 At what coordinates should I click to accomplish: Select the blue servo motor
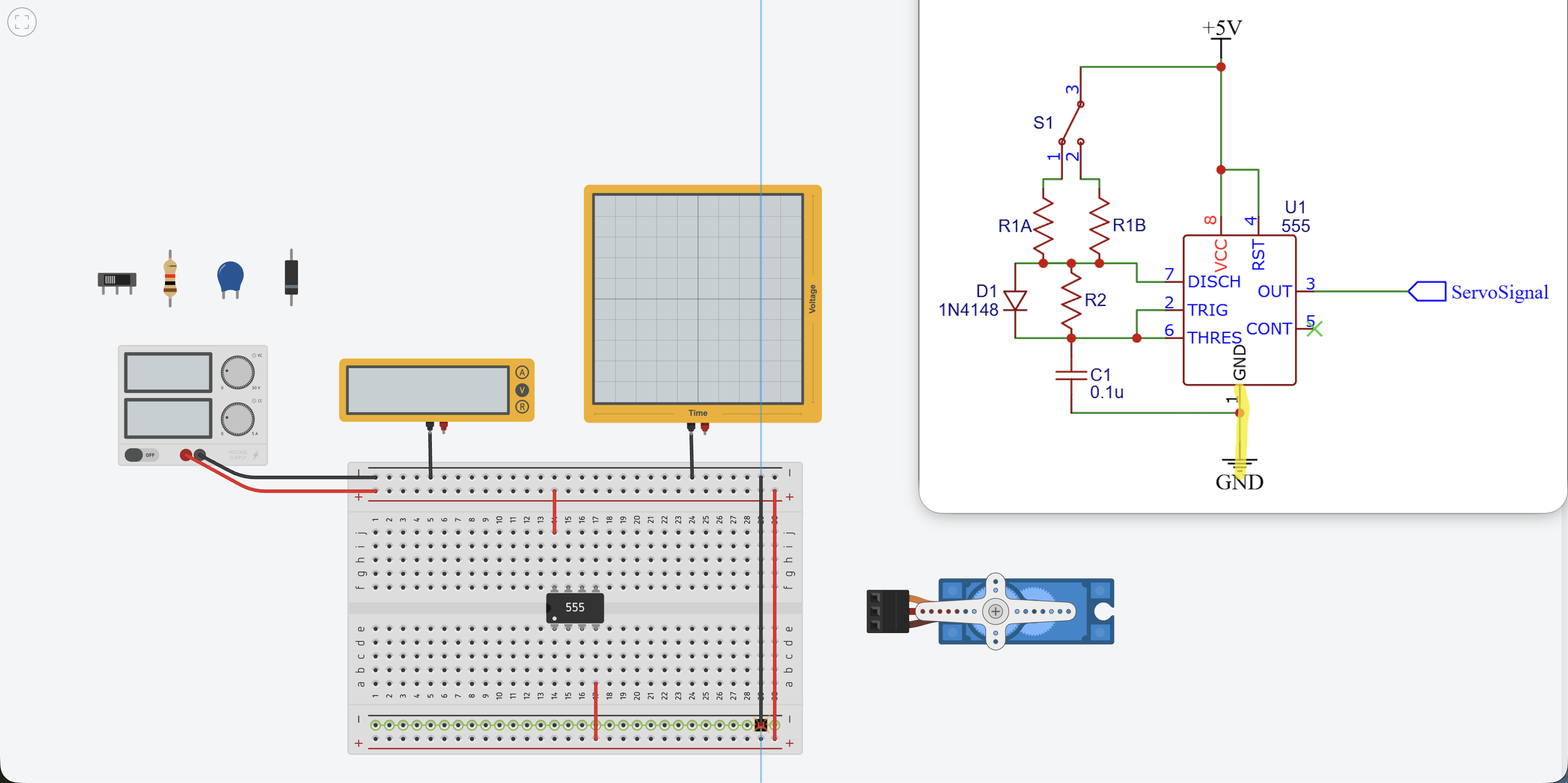(1026, 611)
